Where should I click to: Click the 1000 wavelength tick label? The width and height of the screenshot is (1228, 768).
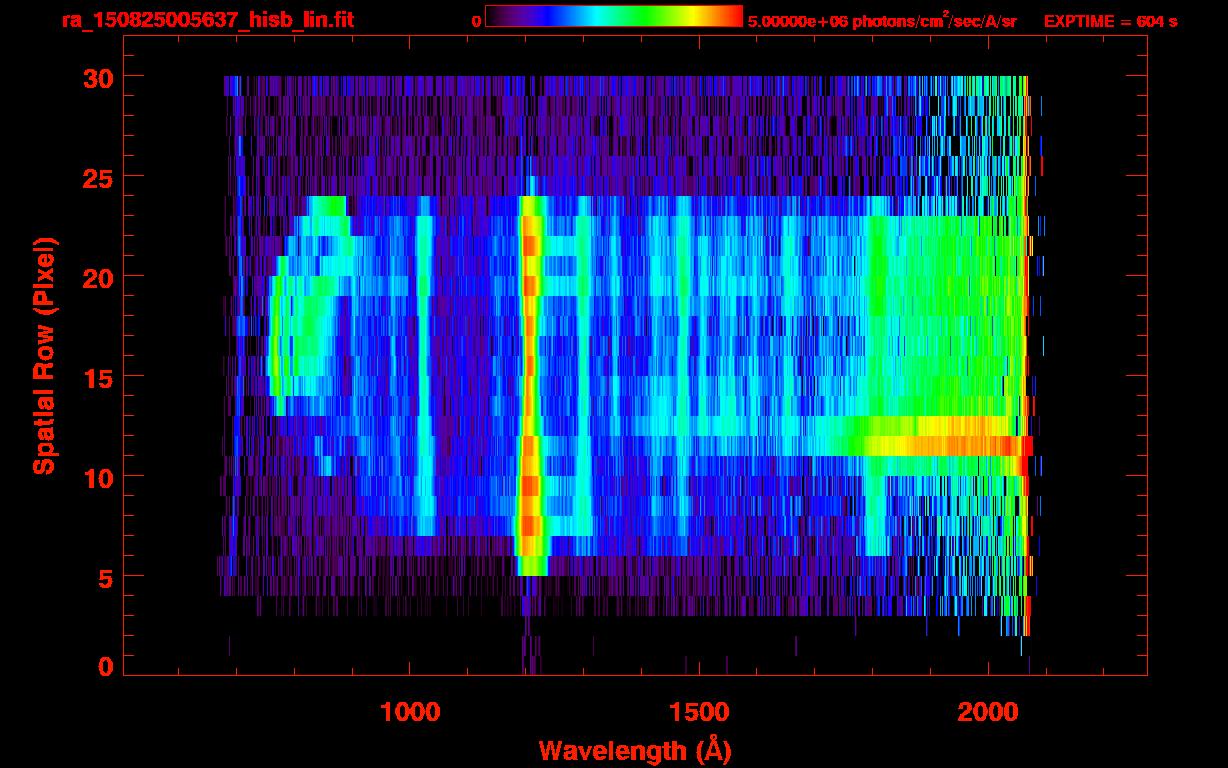click(410, 712)
